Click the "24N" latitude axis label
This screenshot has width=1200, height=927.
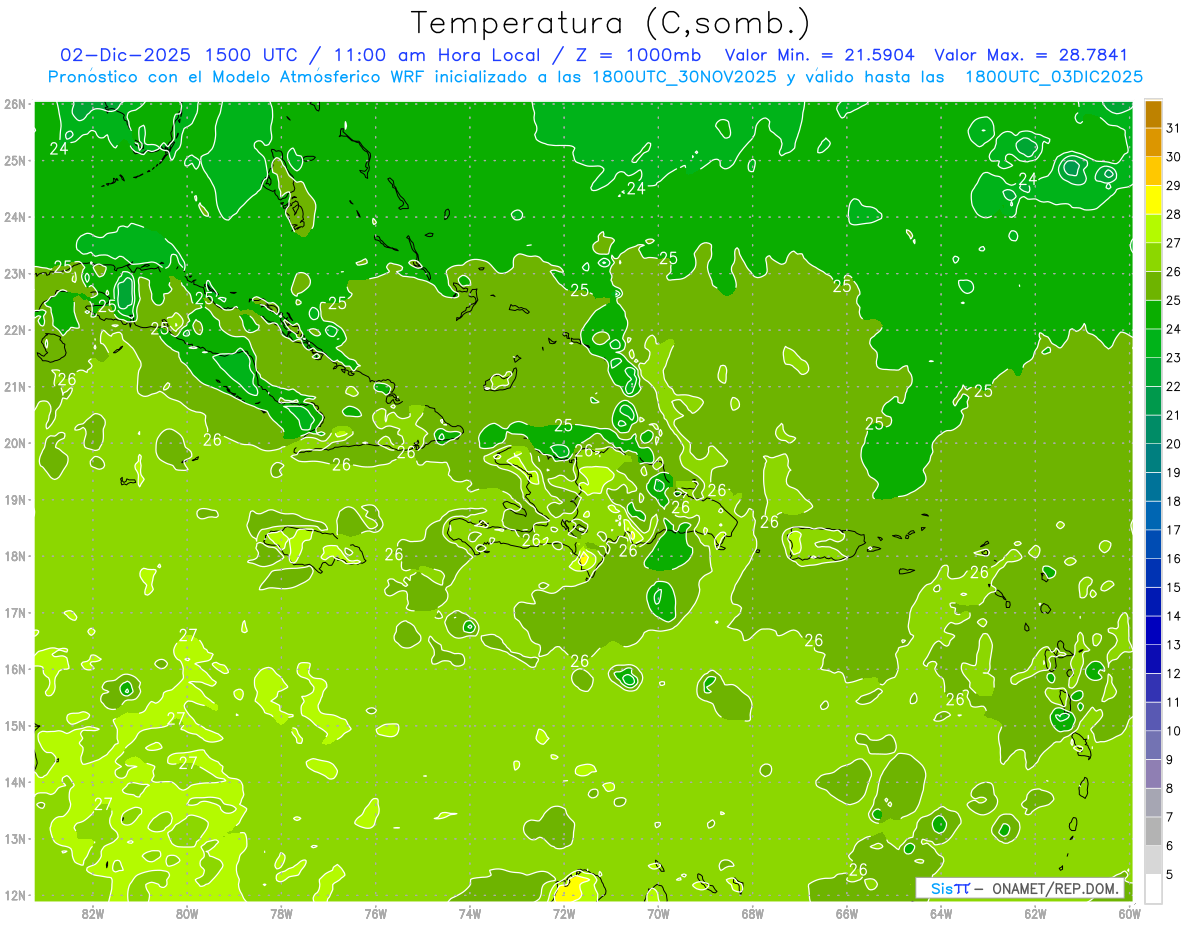(15, 217)
